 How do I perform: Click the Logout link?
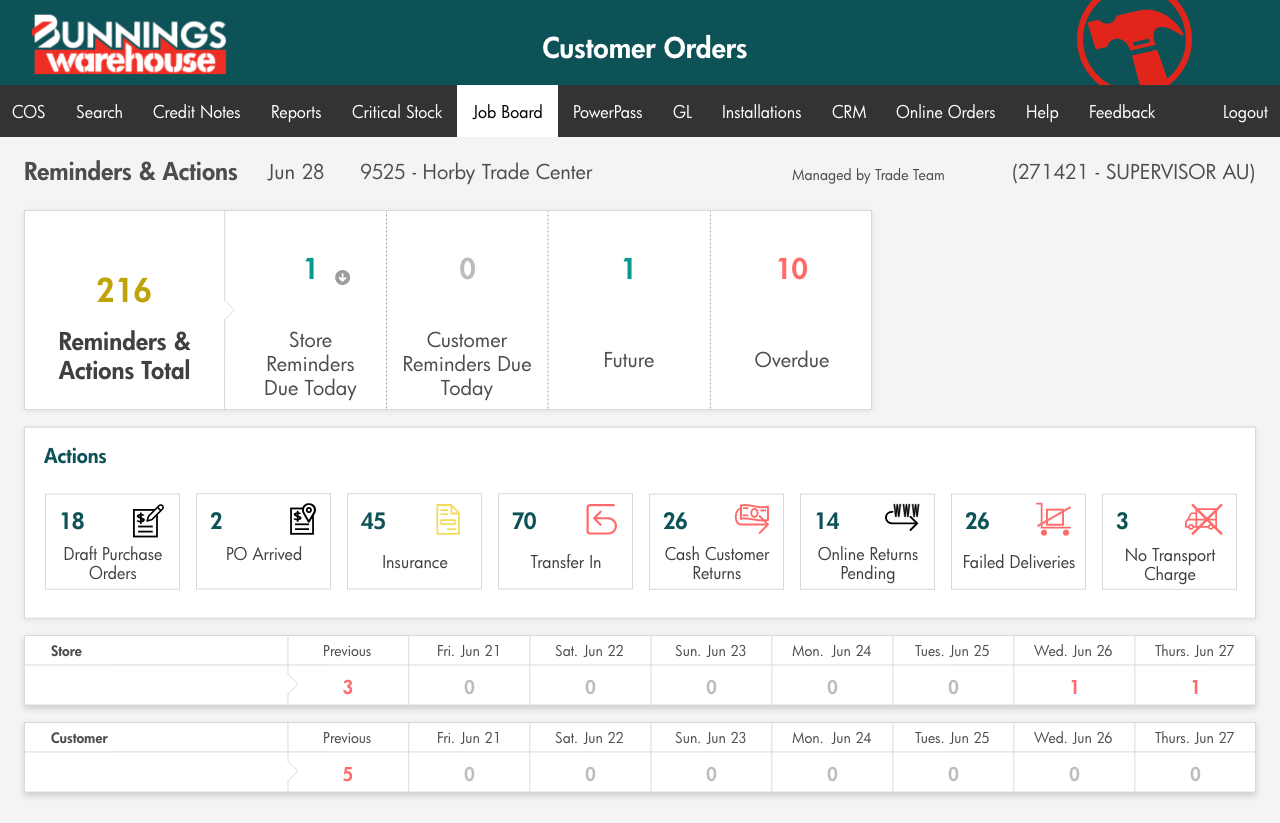(1244, 112)
